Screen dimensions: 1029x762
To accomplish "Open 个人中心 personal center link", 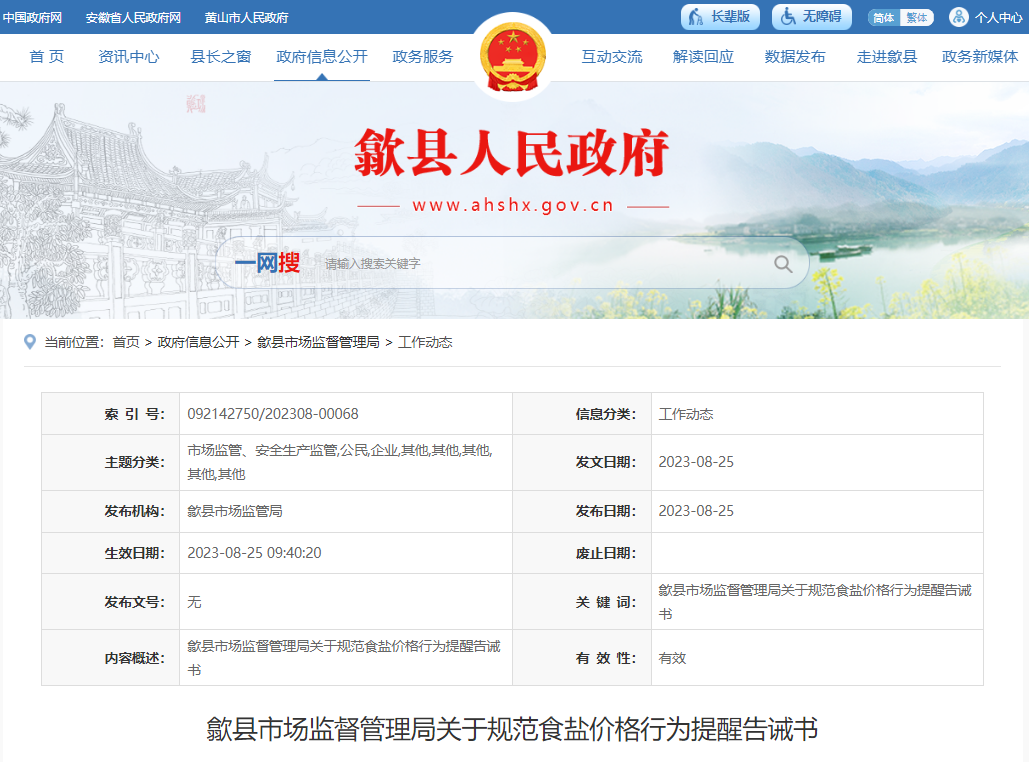I will pos(998,18).
